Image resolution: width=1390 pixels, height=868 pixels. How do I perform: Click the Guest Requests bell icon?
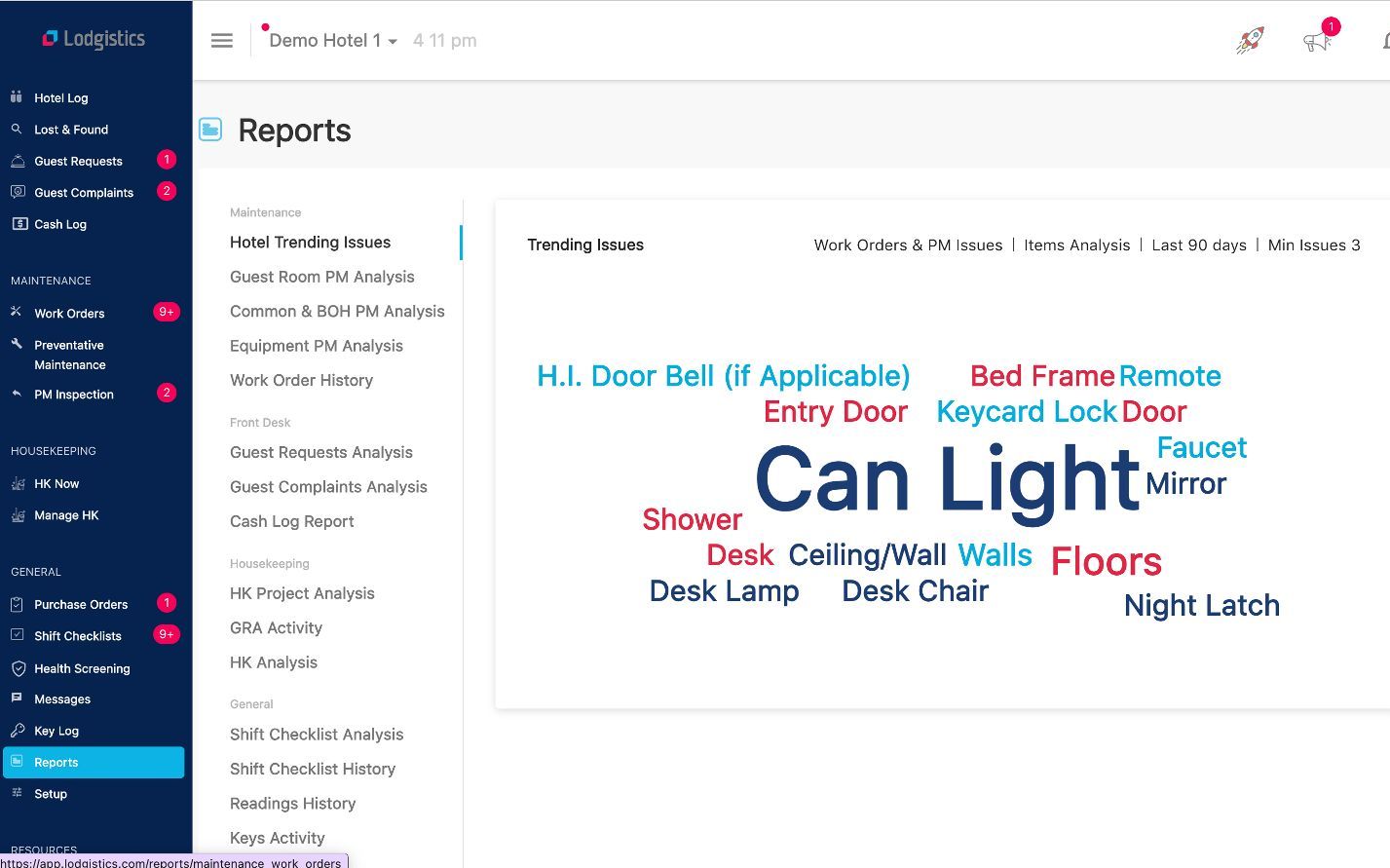(18, 161)
